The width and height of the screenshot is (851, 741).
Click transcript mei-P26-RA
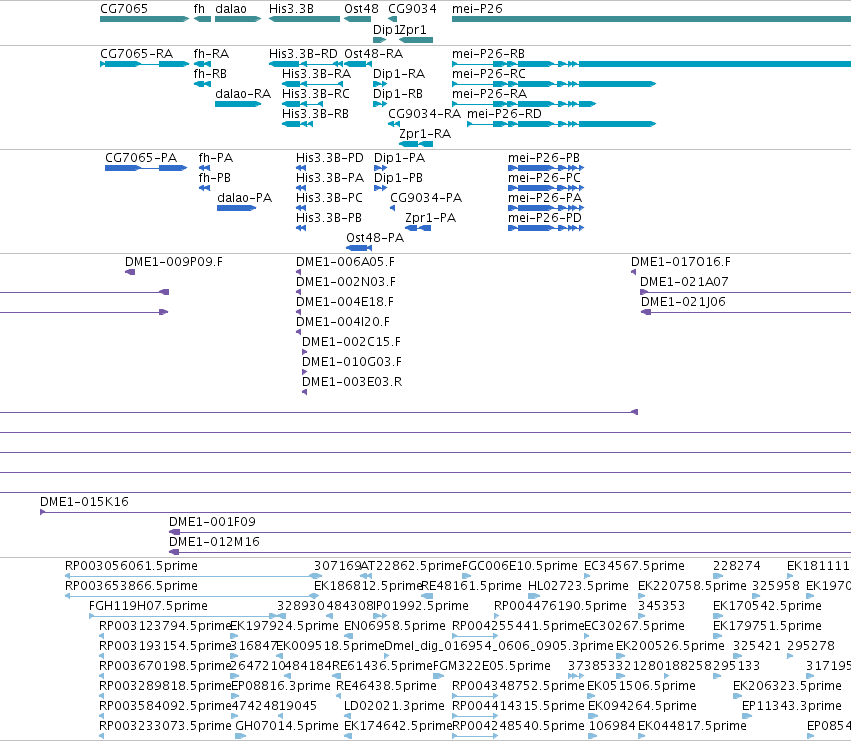coord(490,94)
